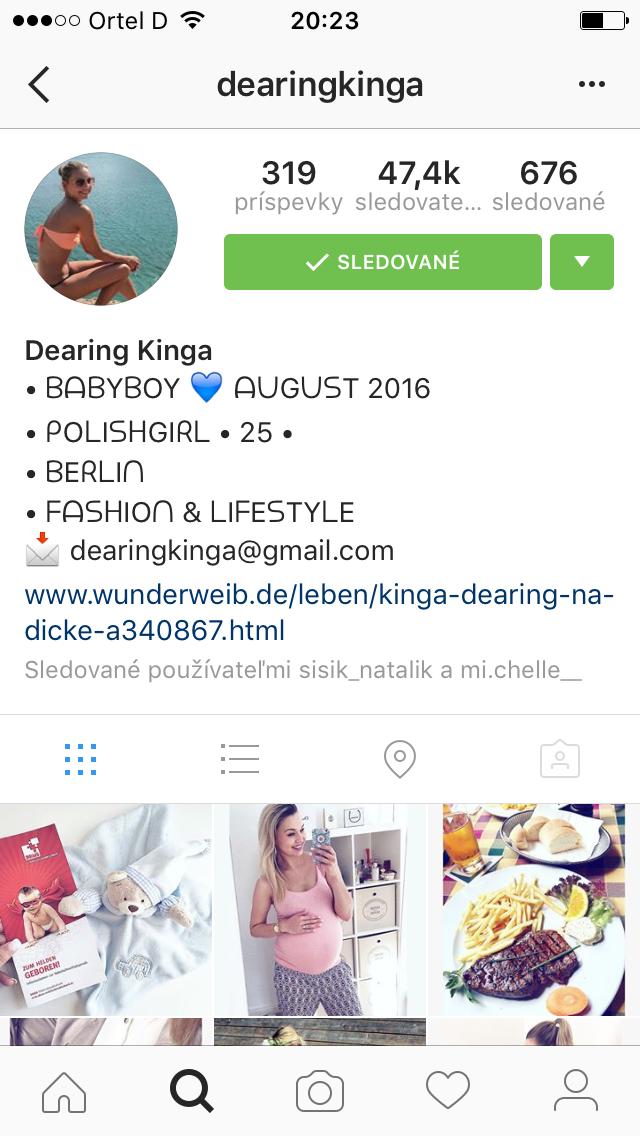
Task: Open the round profile picture
Action: [x=101, y=229]
